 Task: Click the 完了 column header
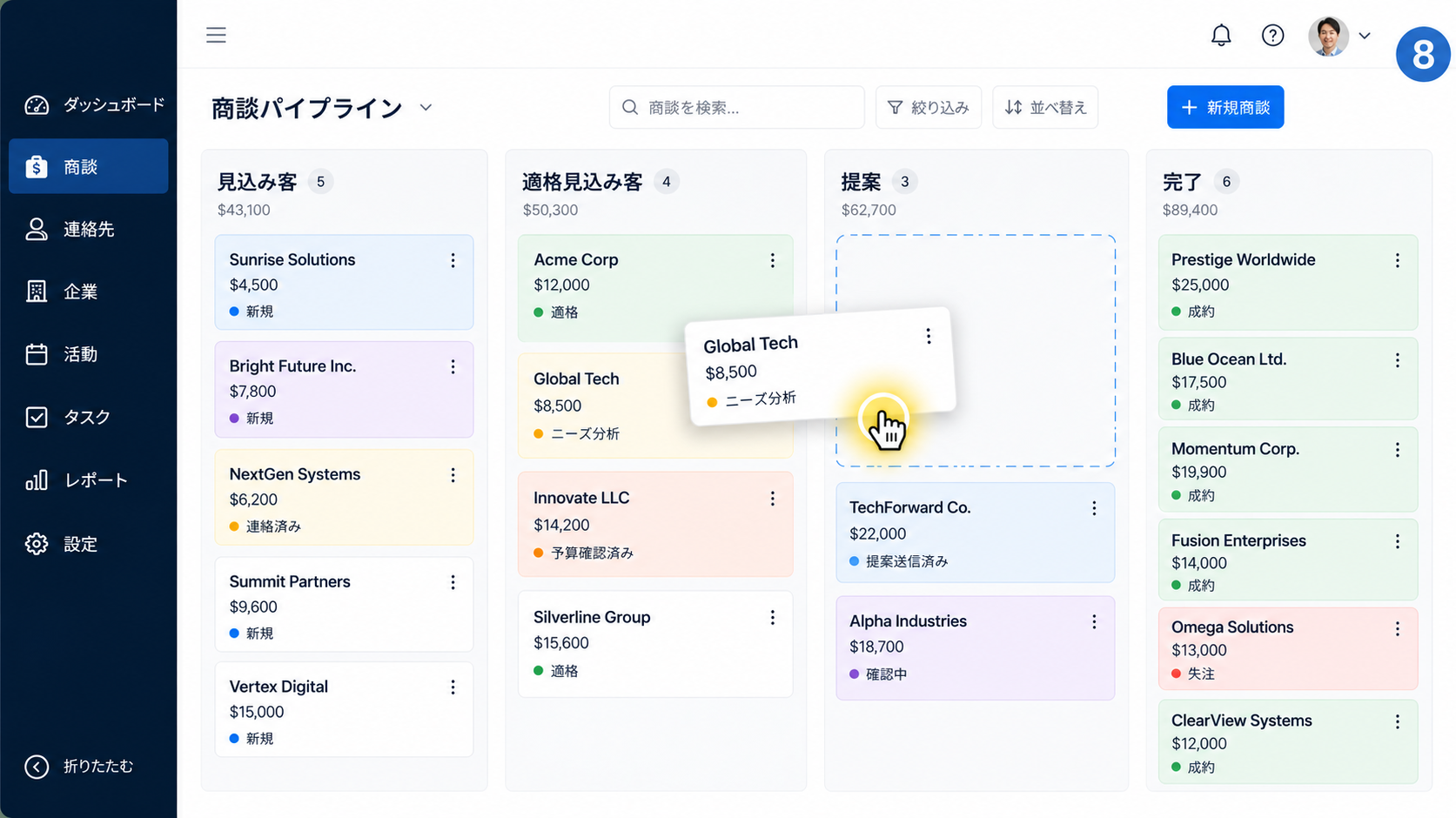coord(1182,182)
